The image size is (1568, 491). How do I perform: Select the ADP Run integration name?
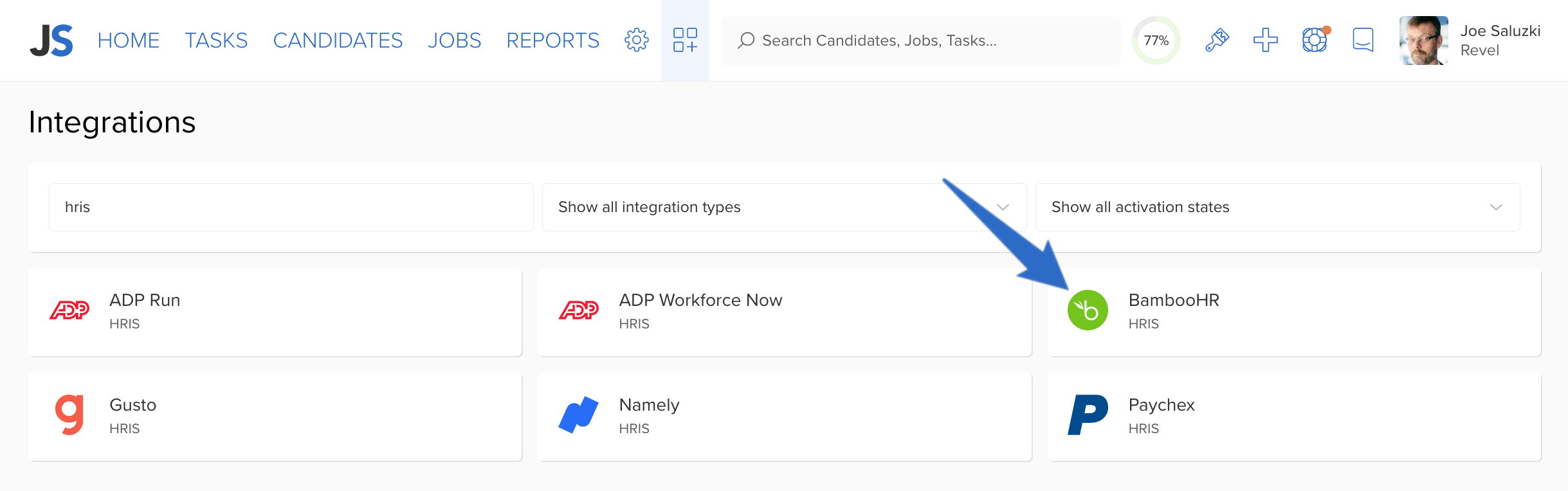(145, 300)
